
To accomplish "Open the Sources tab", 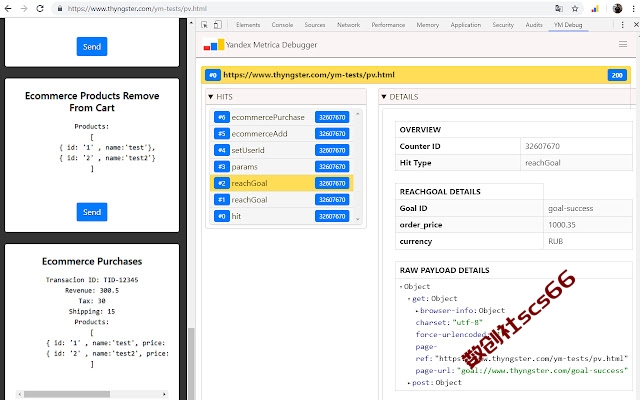I will pyautogui.click(x=315, y=25).
